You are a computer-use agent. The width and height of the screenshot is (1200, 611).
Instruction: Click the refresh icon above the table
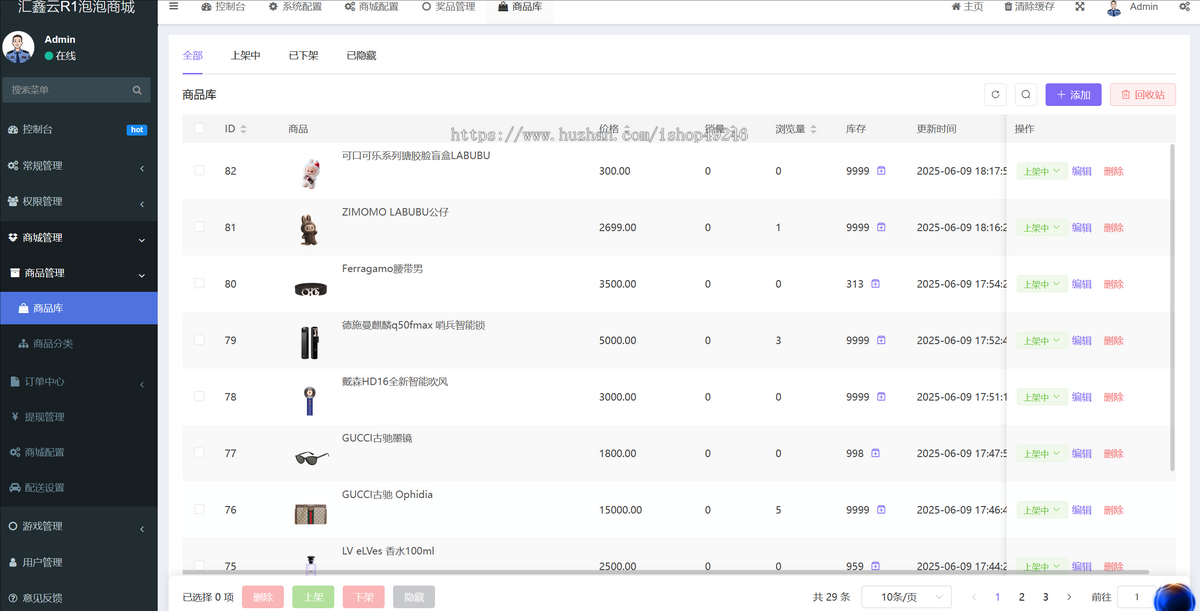995,95
